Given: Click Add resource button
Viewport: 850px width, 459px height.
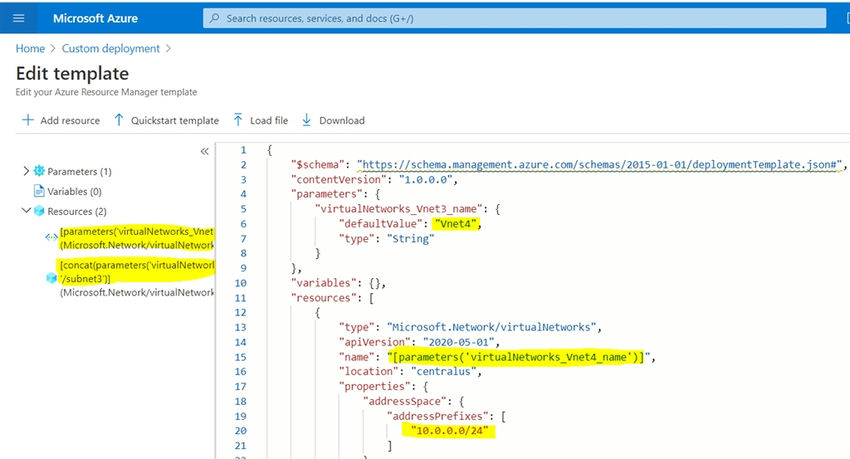Looking at the screenshot, I should click(61, 120).
